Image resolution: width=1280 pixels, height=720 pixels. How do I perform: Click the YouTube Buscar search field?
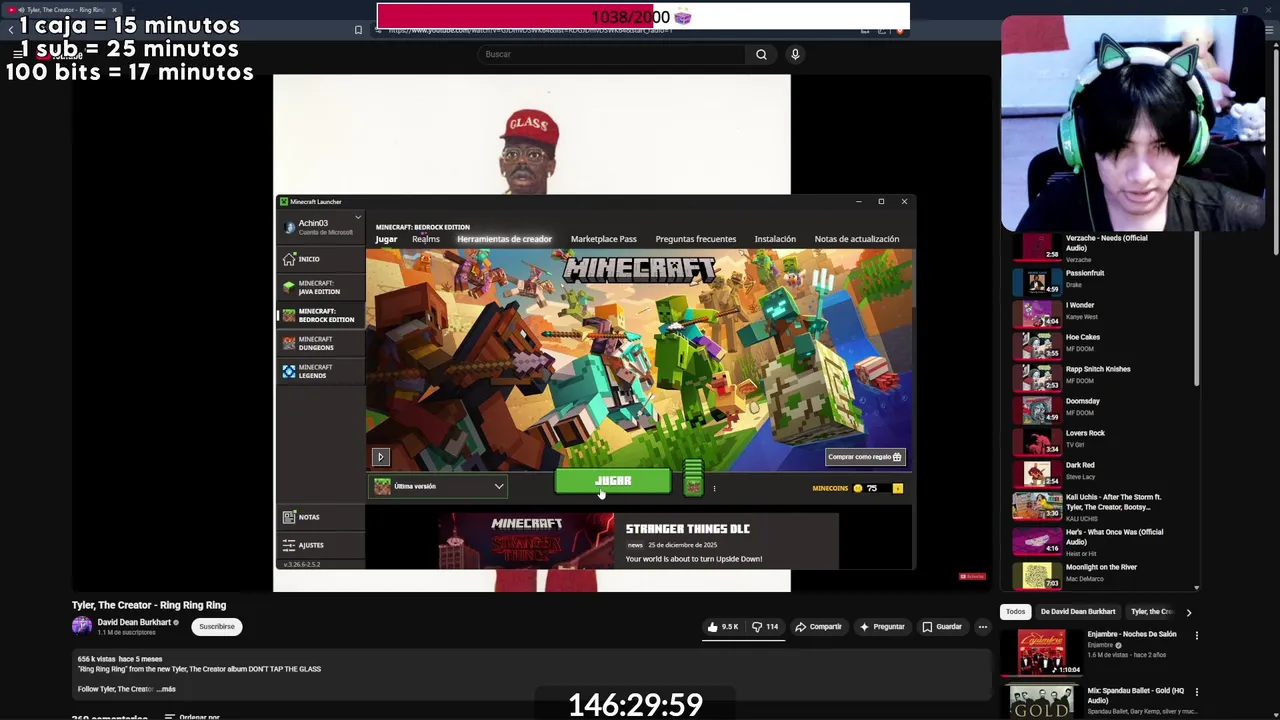click(612, 54)
